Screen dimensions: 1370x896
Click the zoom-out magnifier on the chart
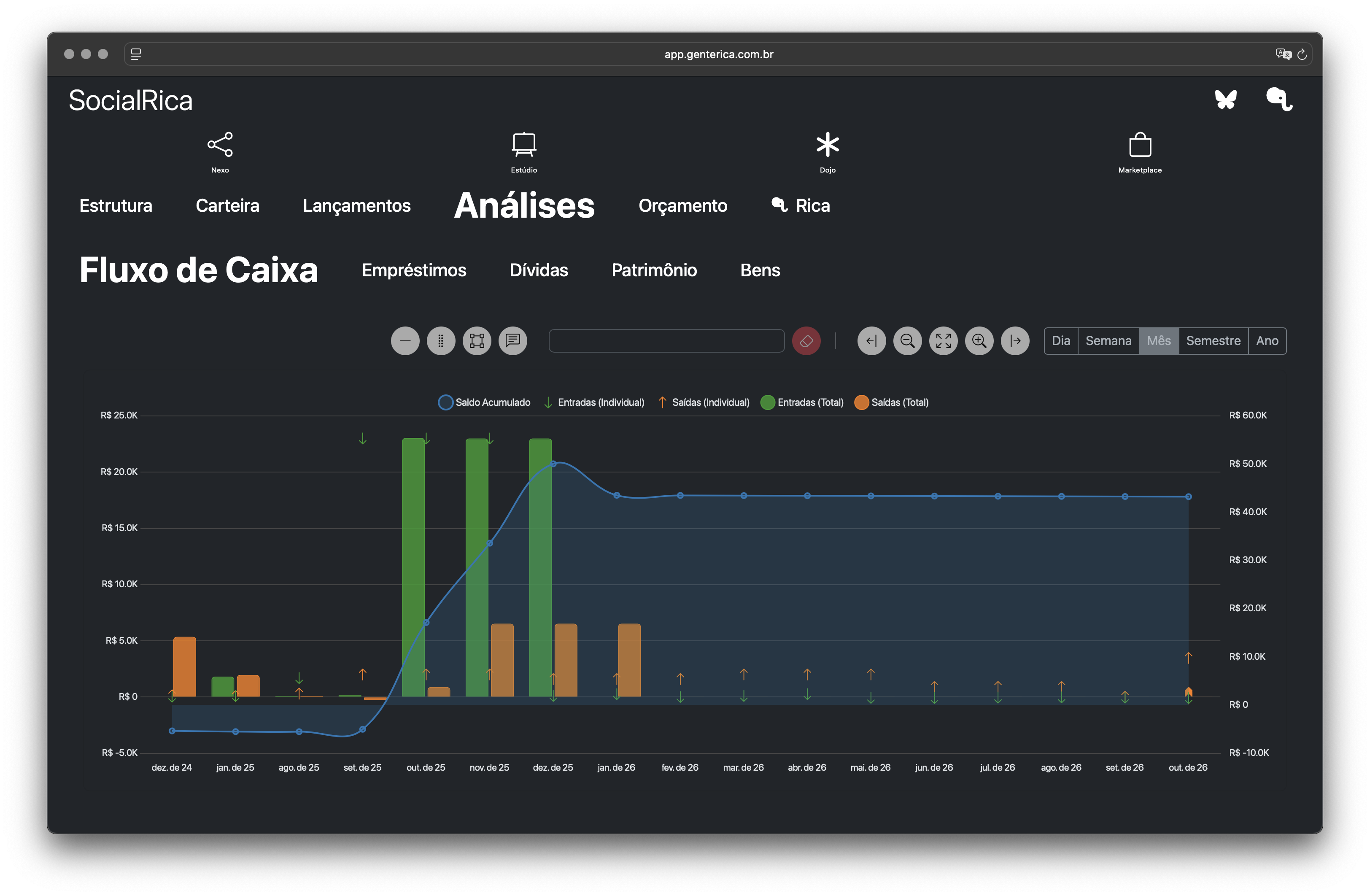coord(907,341)
